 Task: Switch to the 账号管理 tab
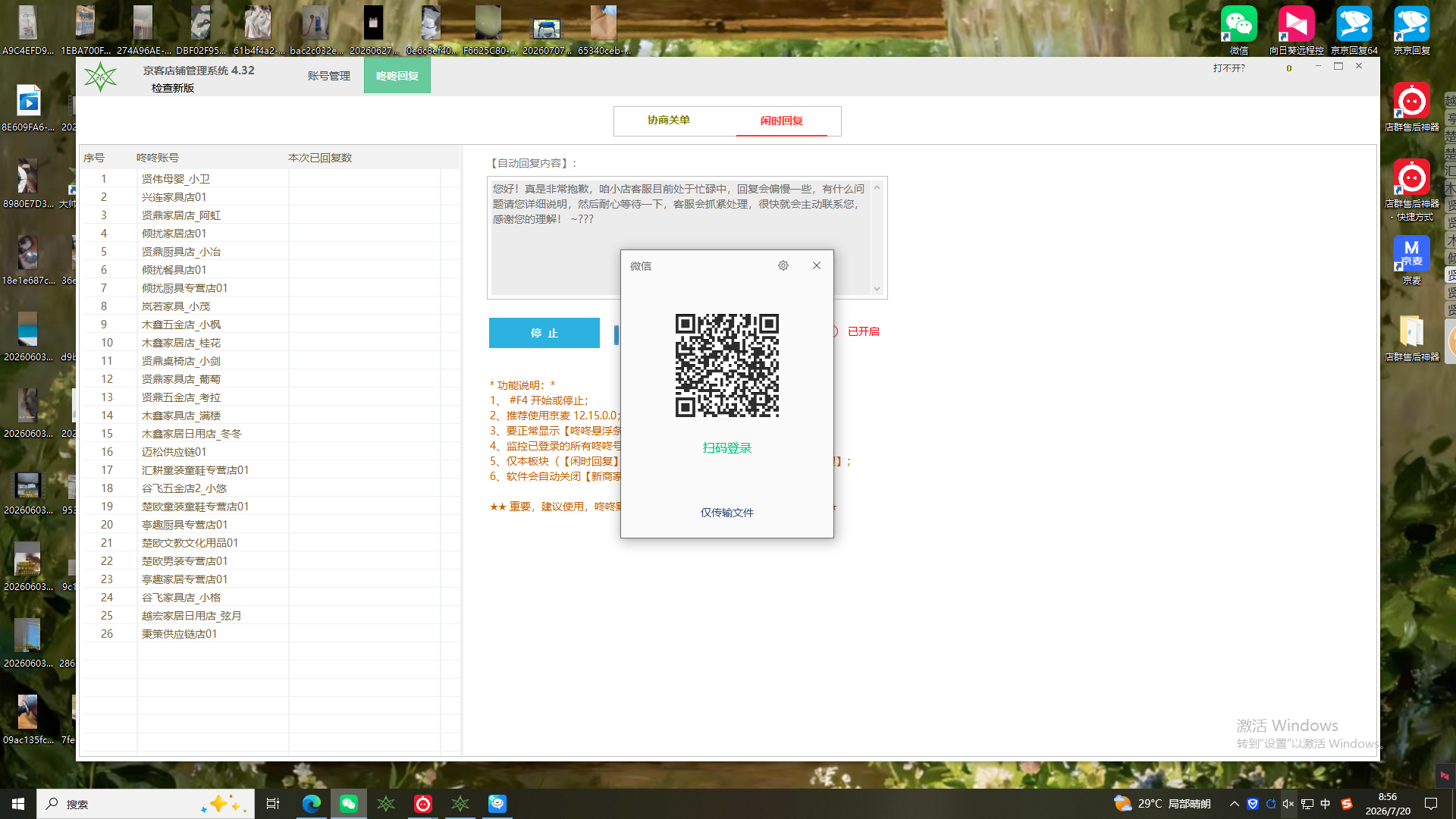tap(329, 76)
